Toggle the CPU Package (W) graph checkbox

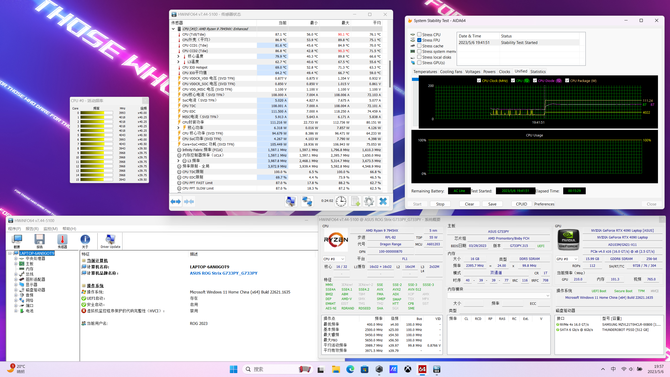point(567,80)
